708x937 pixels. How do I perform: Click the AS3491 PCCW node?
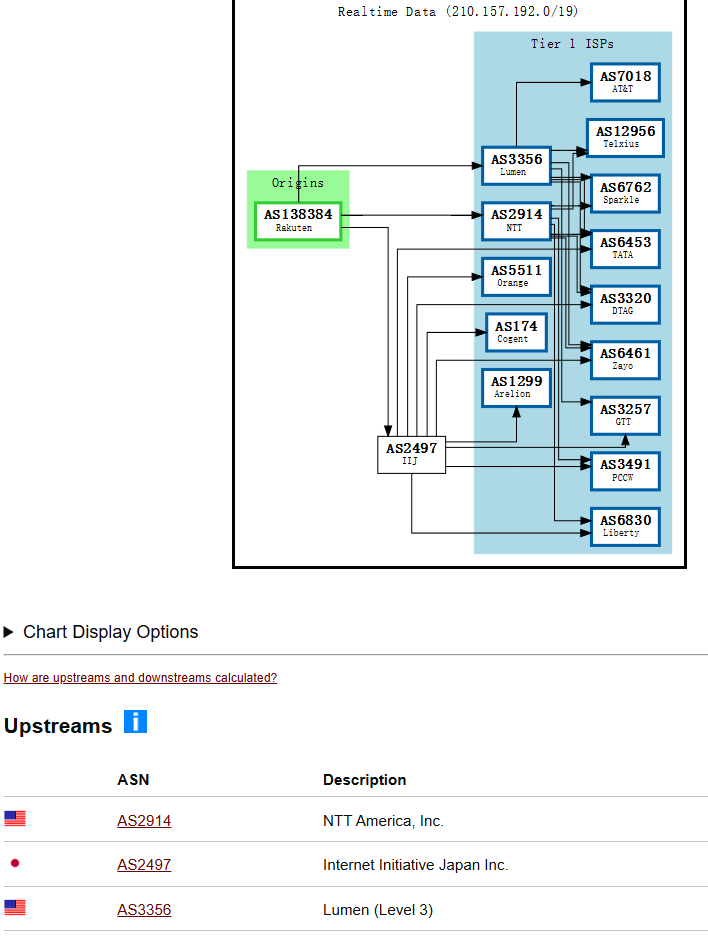tap(626, 471)
